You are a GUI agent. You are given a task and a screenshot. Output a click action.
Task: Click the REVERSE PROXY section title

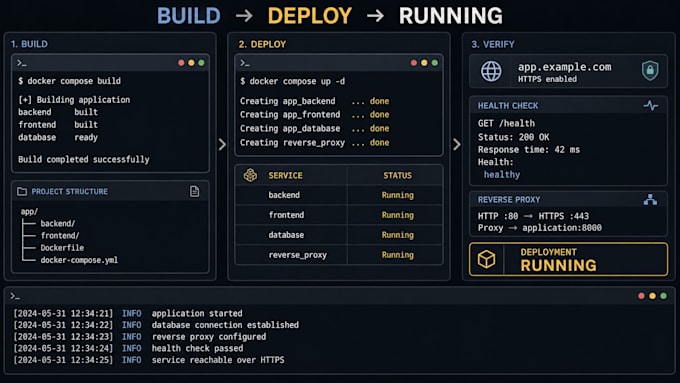(x=509, y=200)
